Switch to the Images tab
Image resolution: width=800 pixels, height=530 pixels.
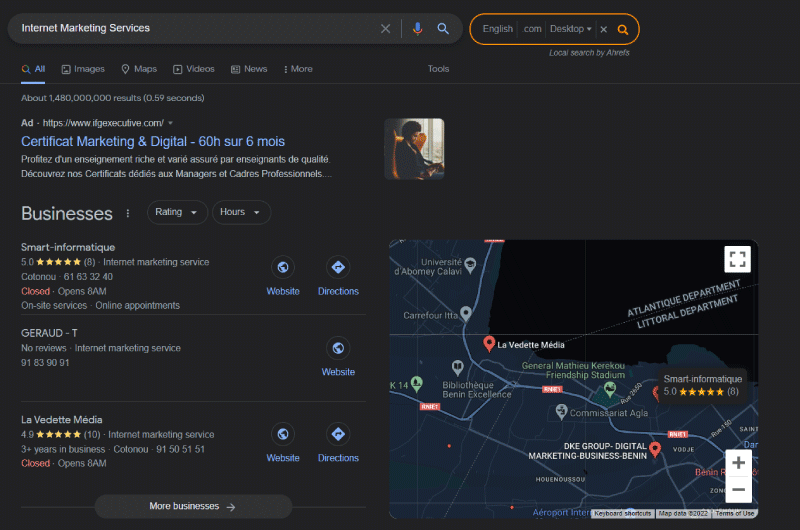83,69
